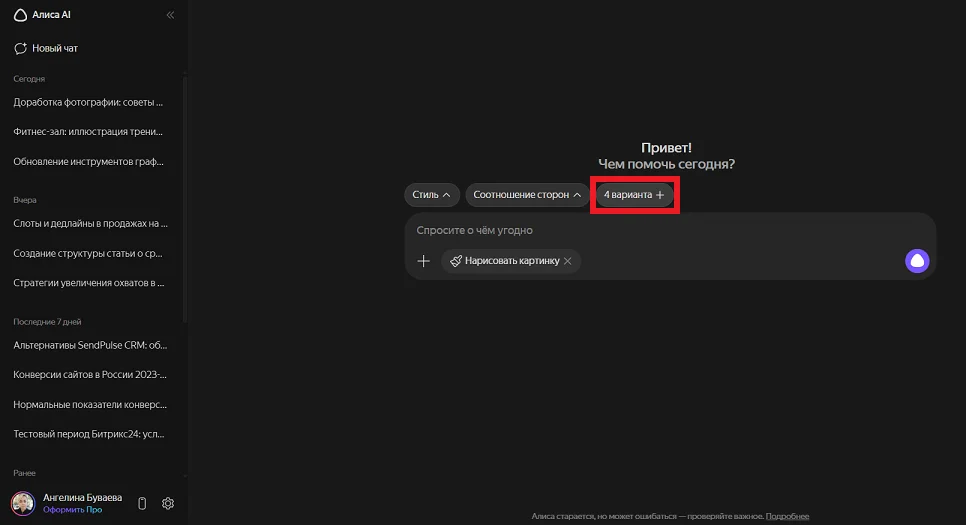
Task: Remove the Нарисовать картинку mode chip
Action: click(568, 261)
